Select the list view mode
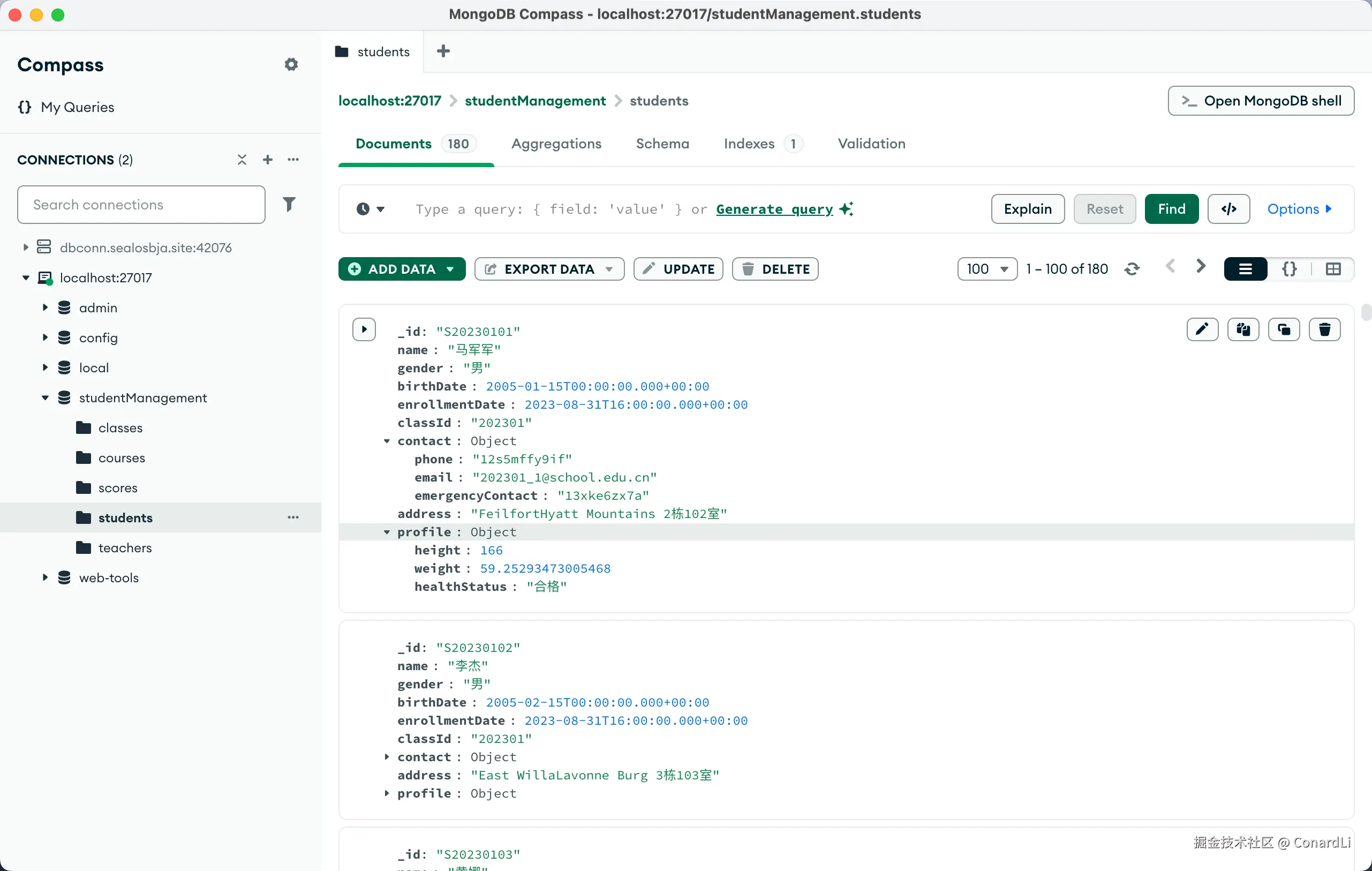1372x871 pixels. pos(1246,269)
